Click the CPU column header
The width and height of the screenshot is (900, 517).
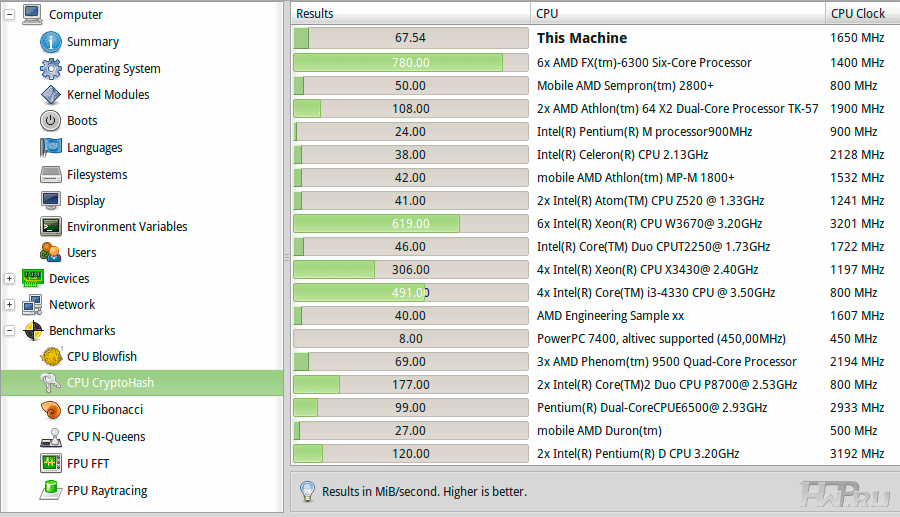[x=677, y=14]
